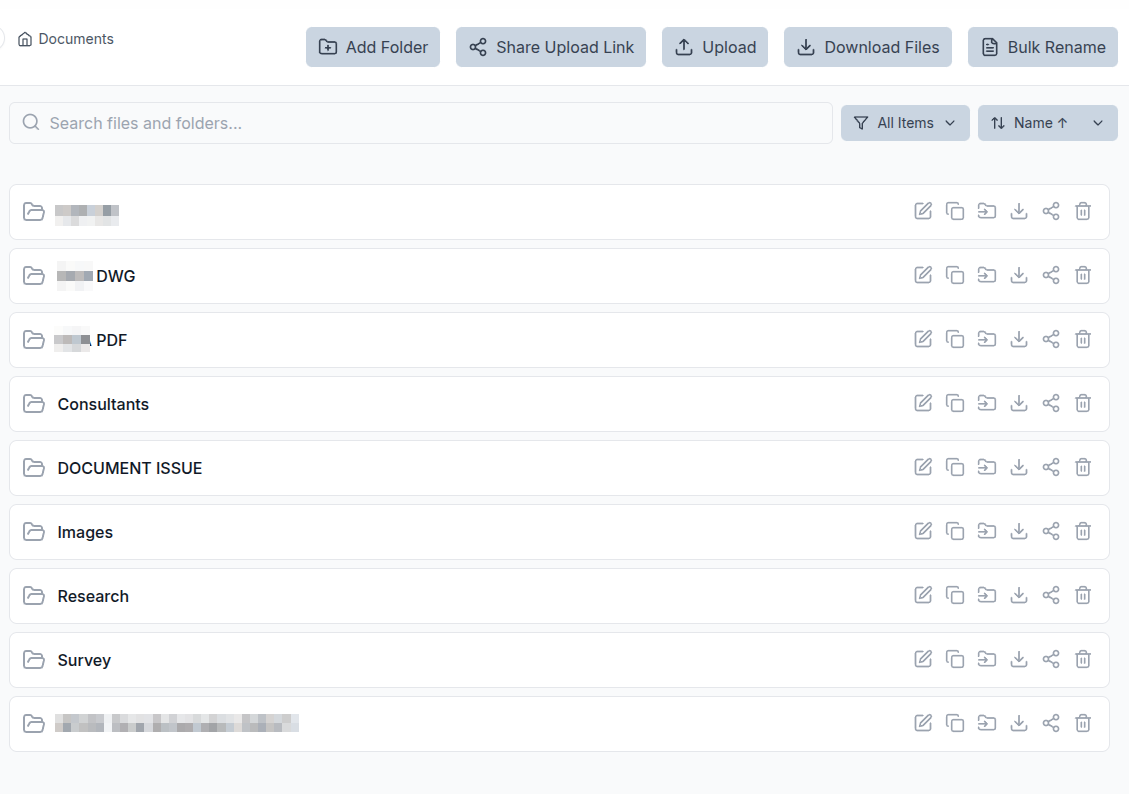Open the Survey folder
This screenshot has width=1129, height=794.
[x=84, y=660]
